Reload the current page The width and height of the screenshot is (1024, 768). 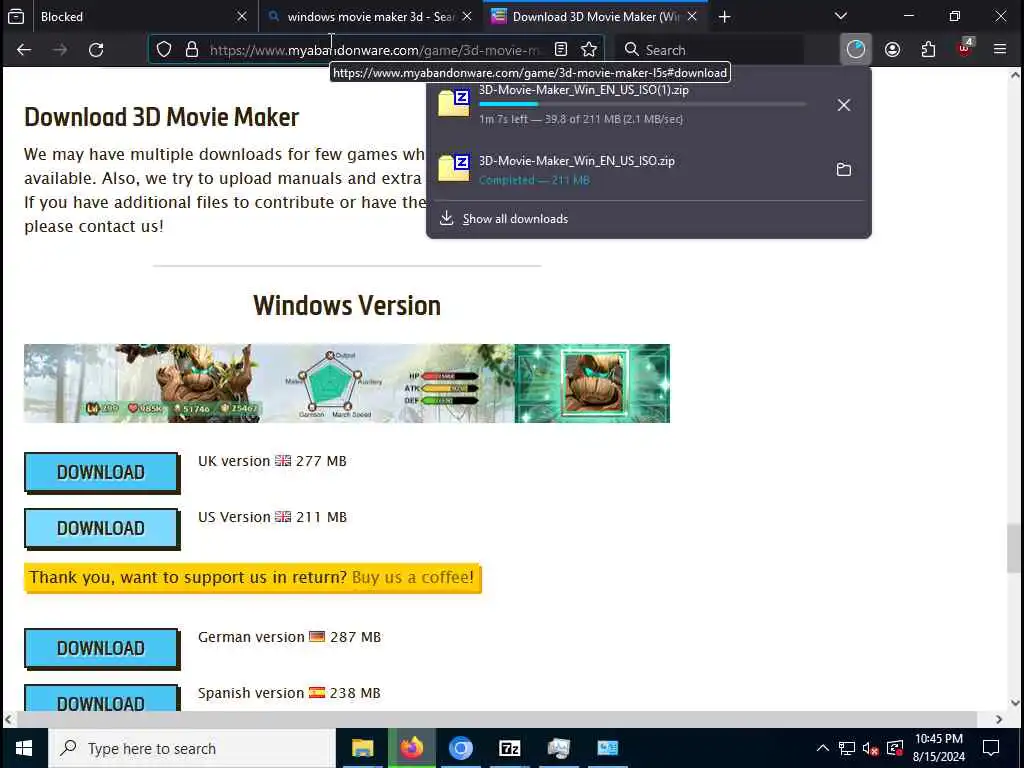point(96,50)
